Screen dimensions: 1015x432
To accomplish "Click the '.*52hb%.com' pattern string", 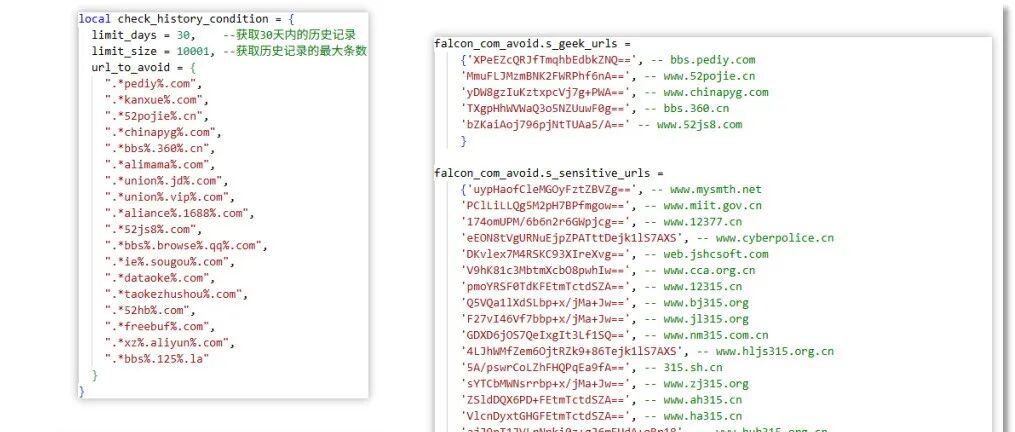I will (x=150, y=310).
